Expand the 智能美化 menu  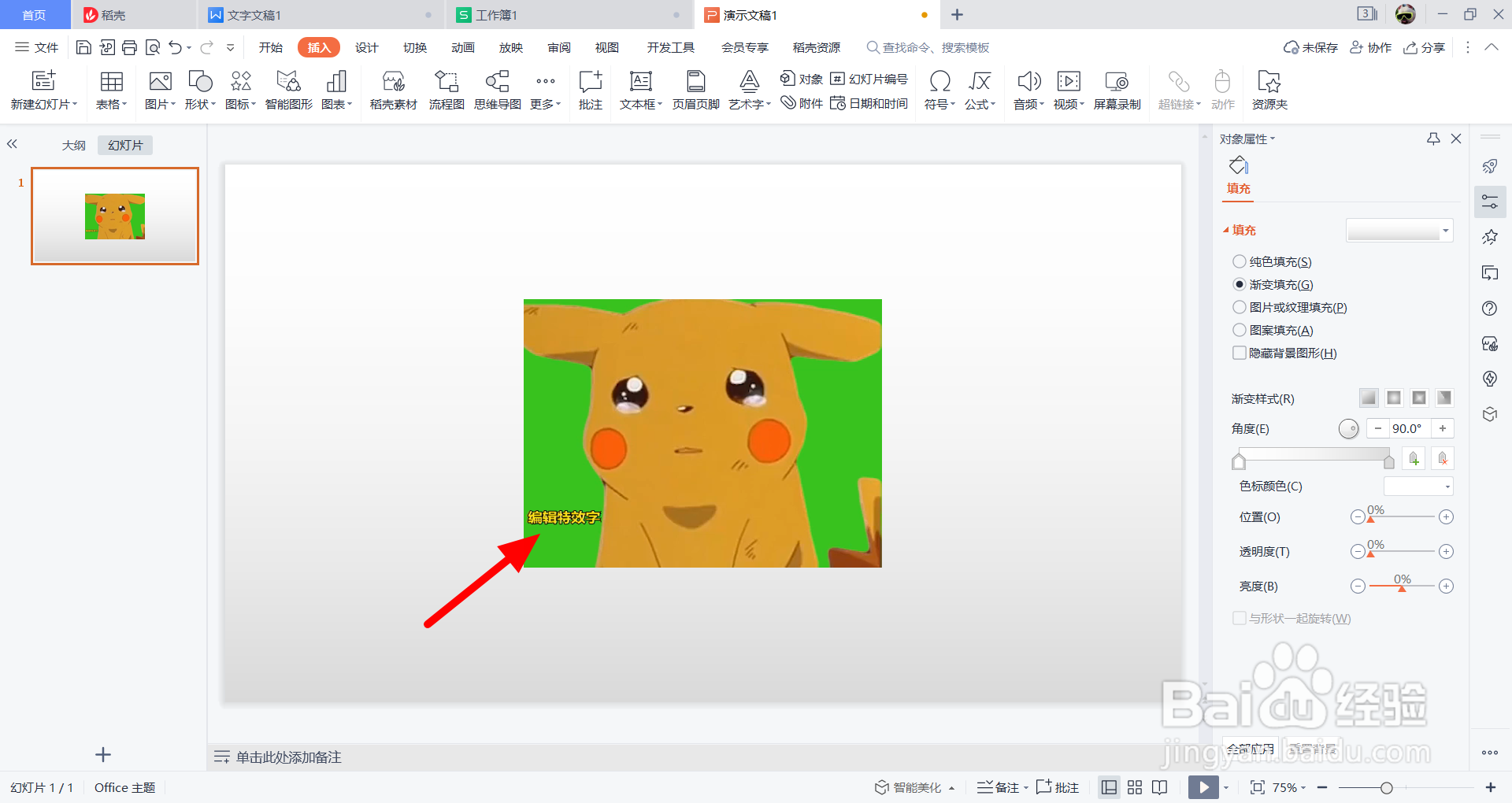915,787
